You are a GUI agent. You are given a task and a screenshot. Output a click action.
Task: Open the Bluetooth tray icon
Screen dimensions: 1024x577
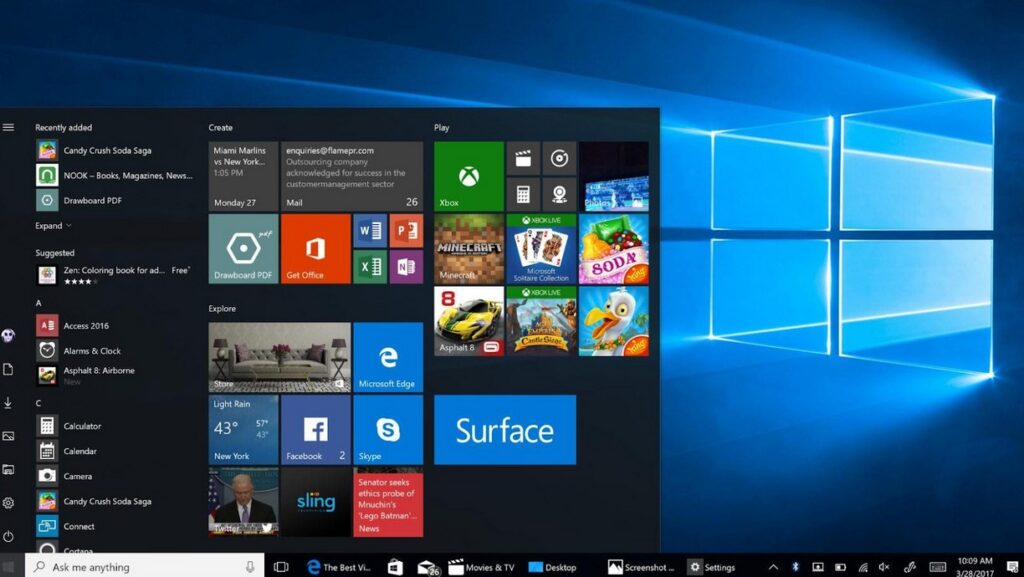[795, 567]
